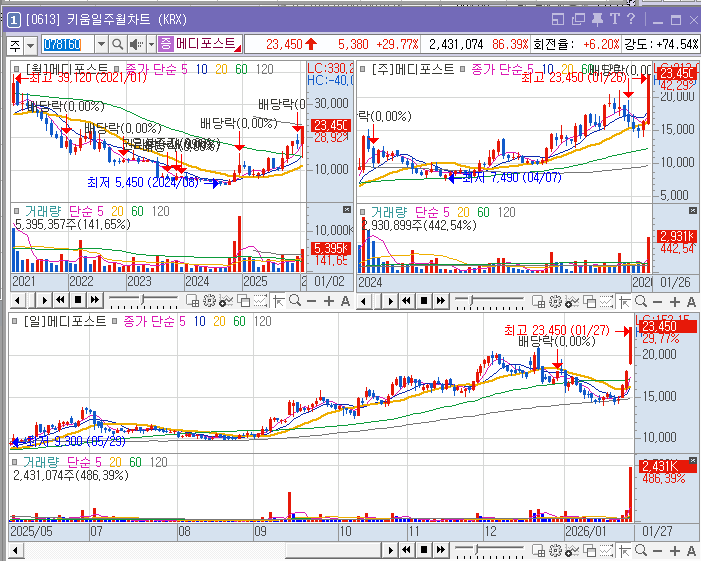The image size is (701, 561).
Task: Click monthly chart layout grid icon
Action: (192, 301)
